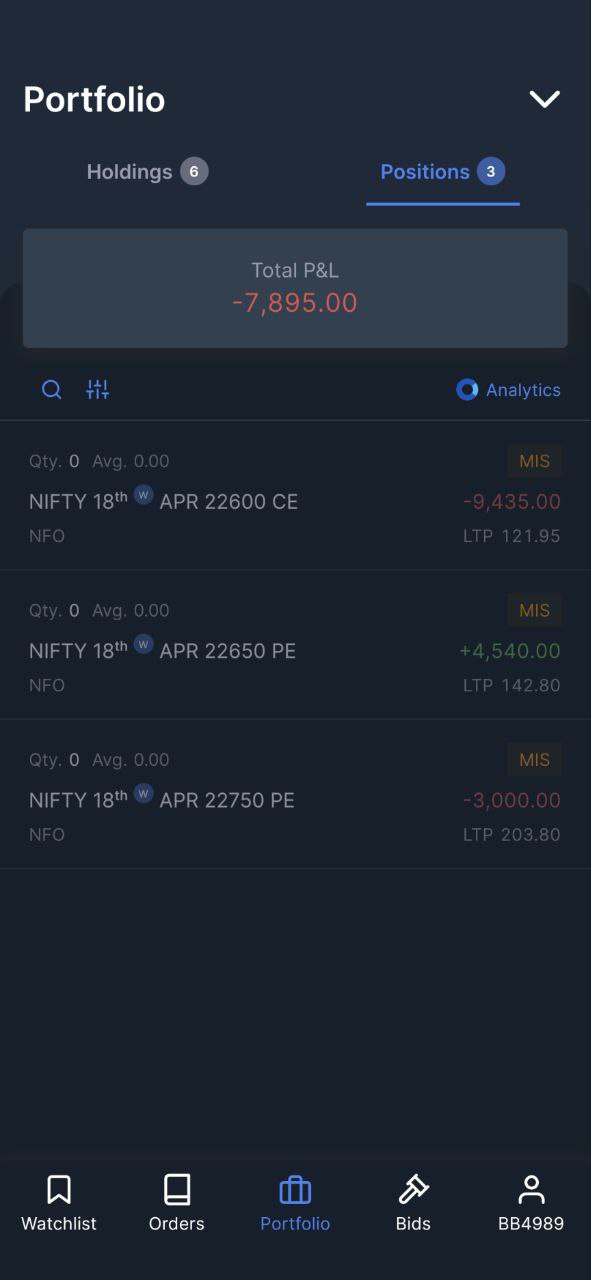Tap MIS tag on 22650 PE

(534, 610)
